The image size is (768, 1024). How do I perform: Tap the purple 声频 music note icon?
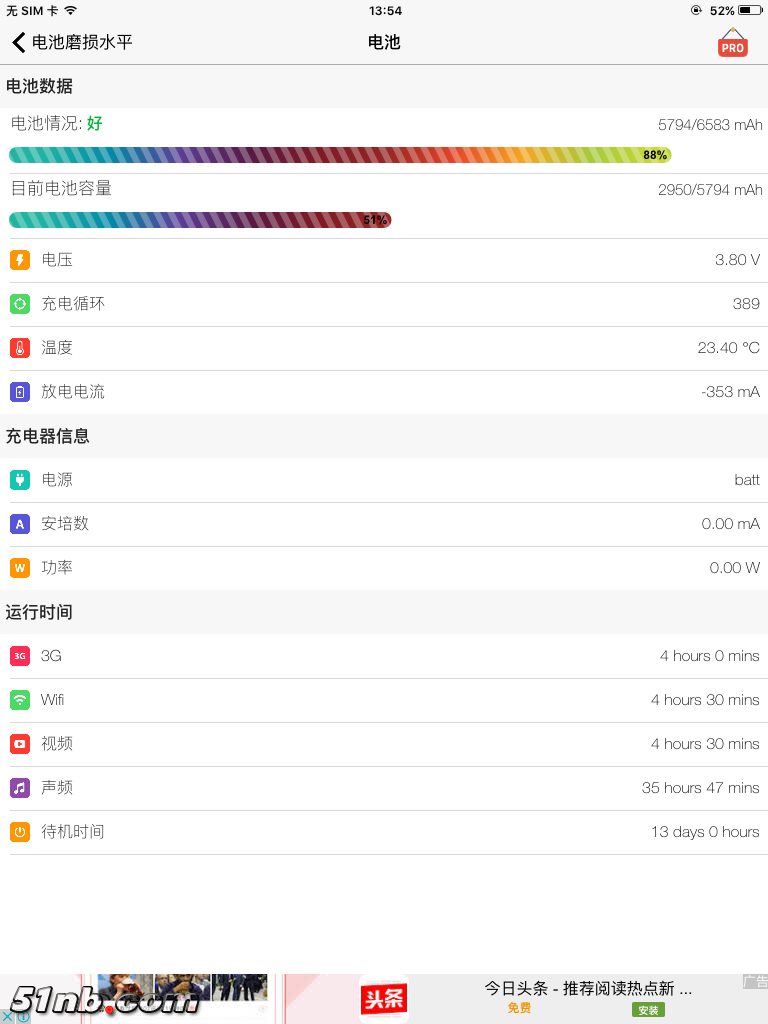click(20, 788)
